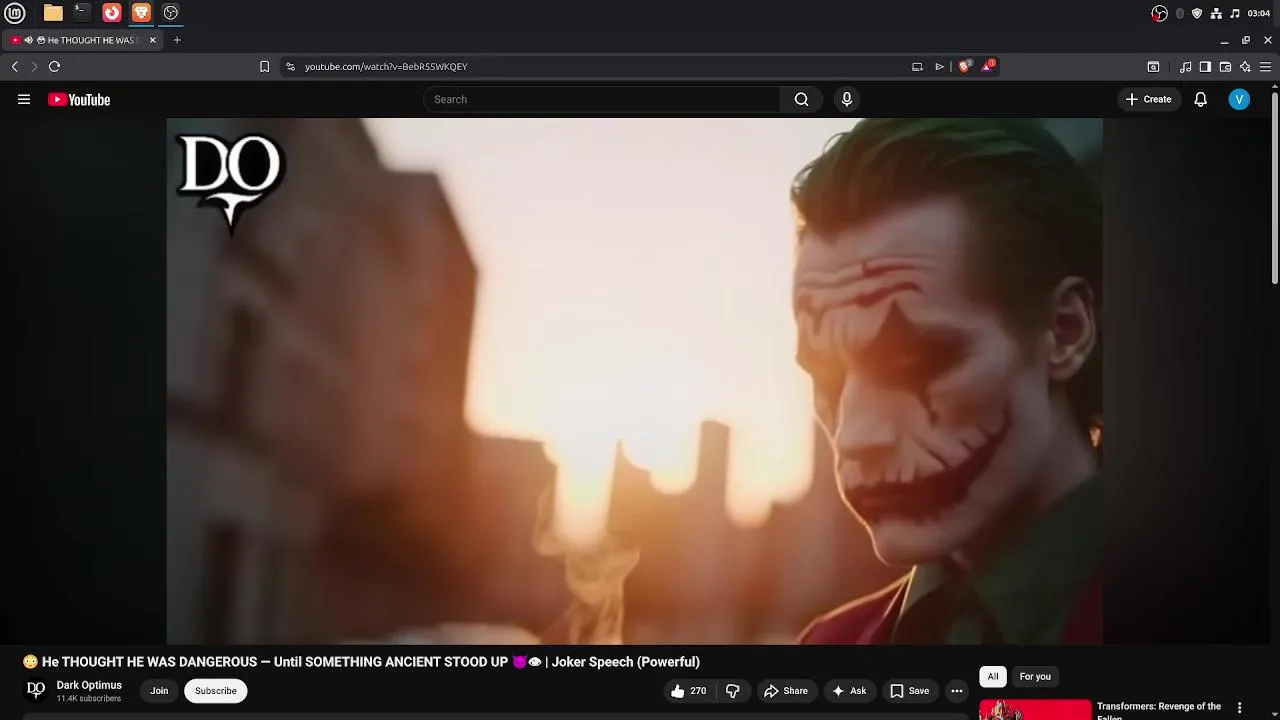1280x720 pixels.
Task: Go to YouTube home via logo
Action: [79, 99]
